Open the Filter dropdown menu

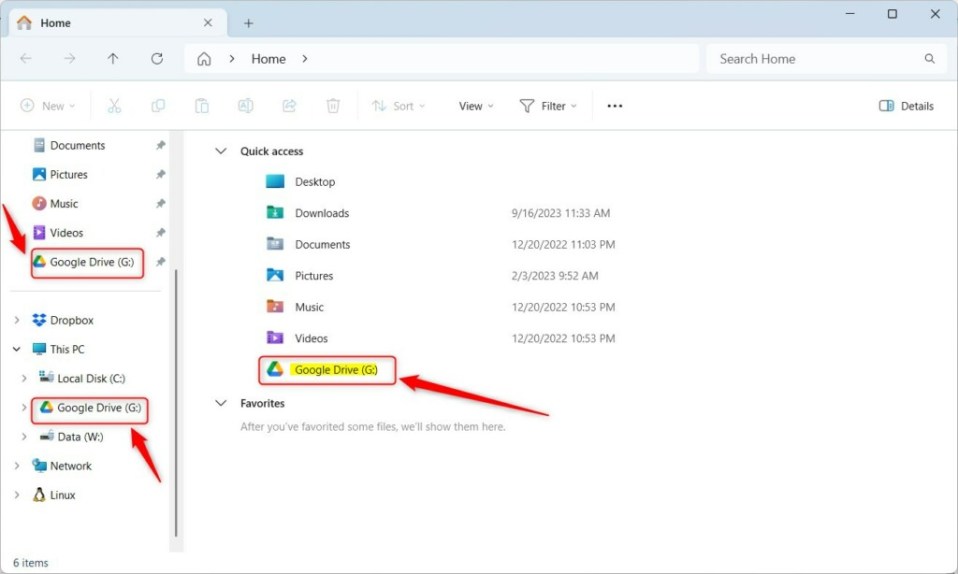(x=548, y=106)
